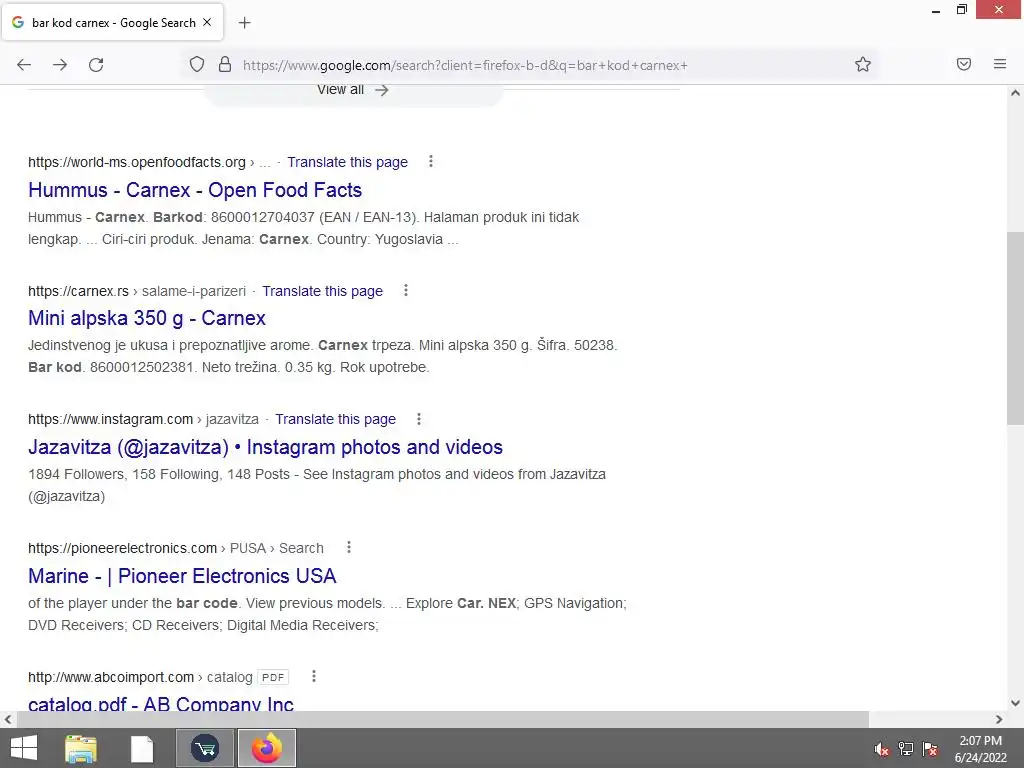1024x768 pixels.
Task: Open the Firefox application menu
Action: pyautogui.click(x=1000, y=64)
